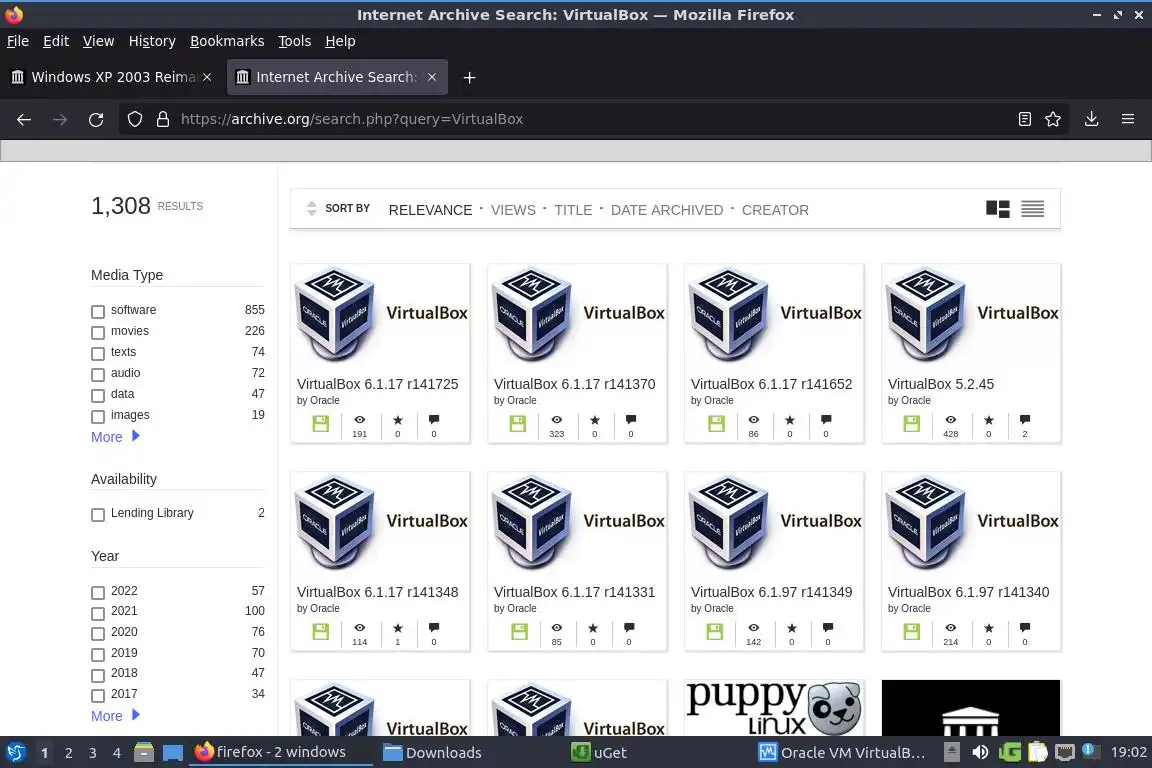Open the Firefox downloads panel icon
This screenshot has width=1152, height=768.
pyautogui.click(x=1092, y=119)
